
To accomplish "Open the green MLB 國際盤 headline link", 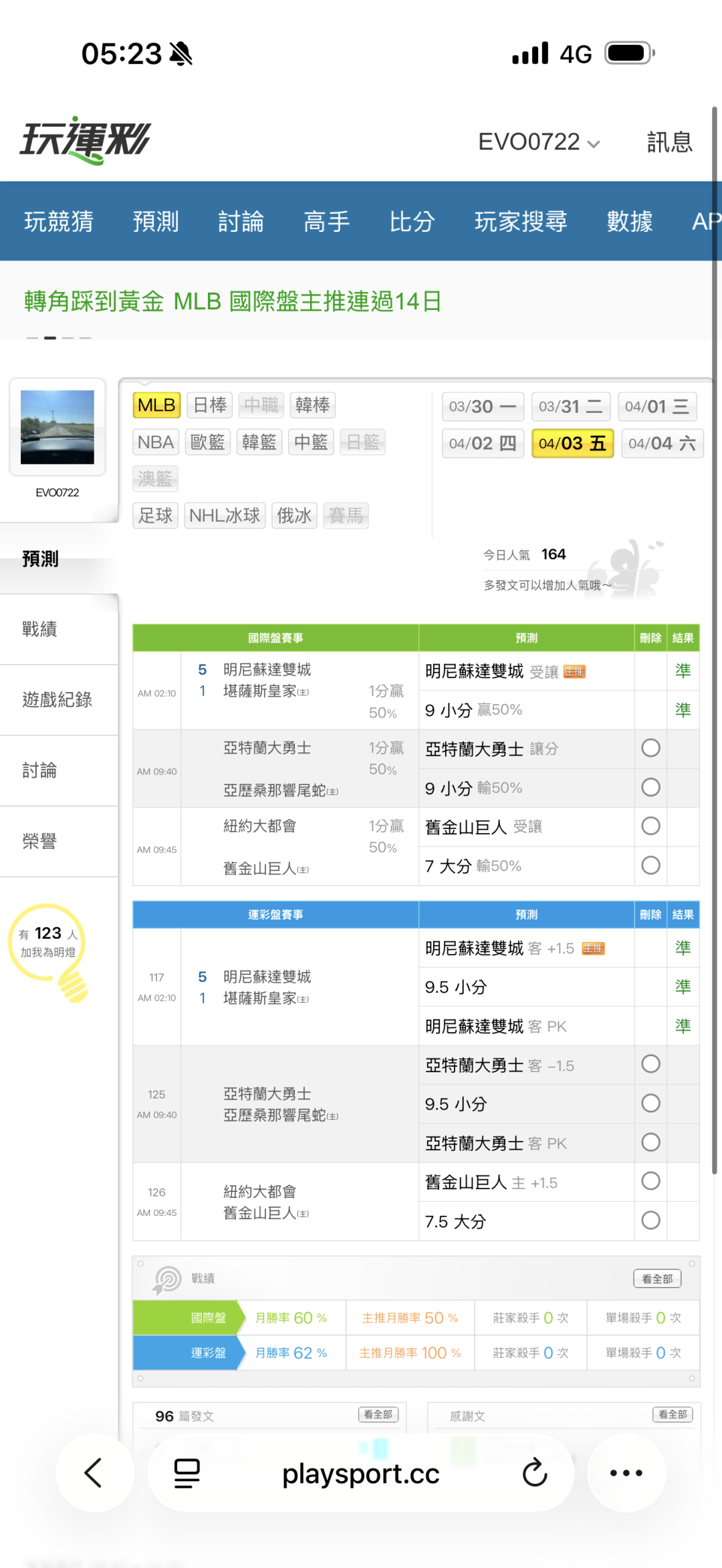I will 233,301.
